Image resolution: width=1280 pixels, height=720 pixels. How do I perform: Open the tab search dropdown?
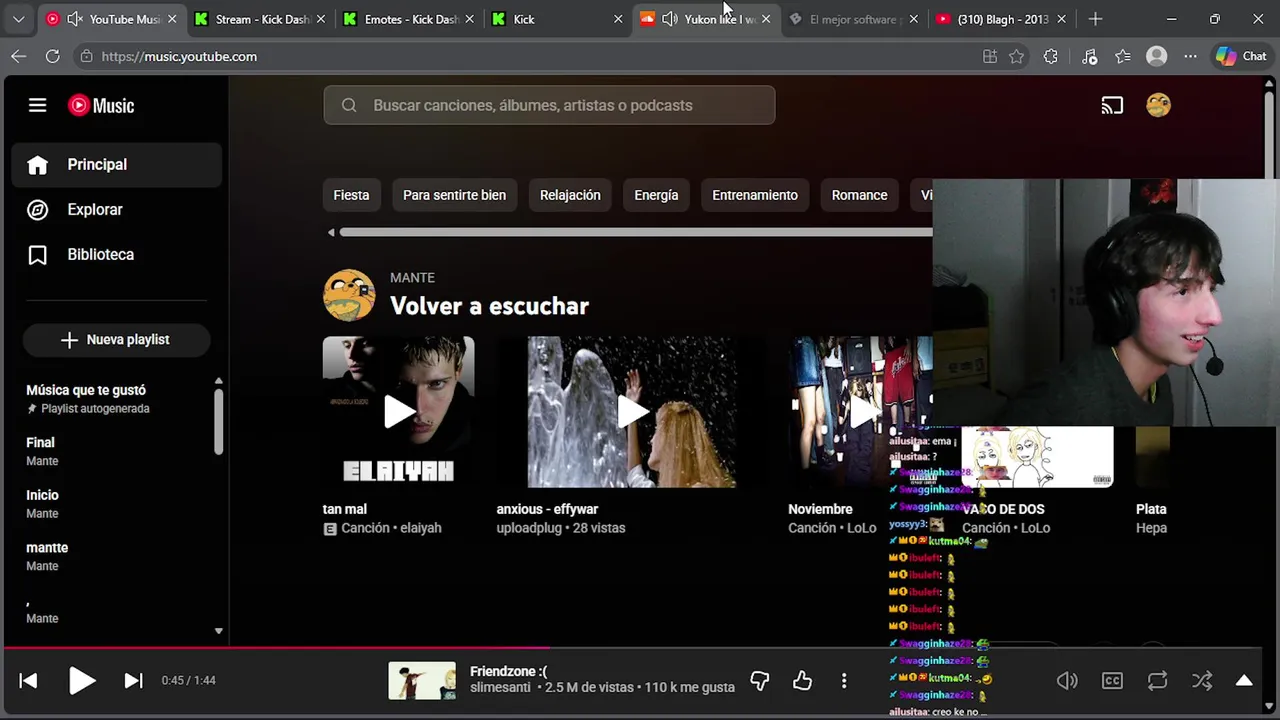[x=18, y=19]
